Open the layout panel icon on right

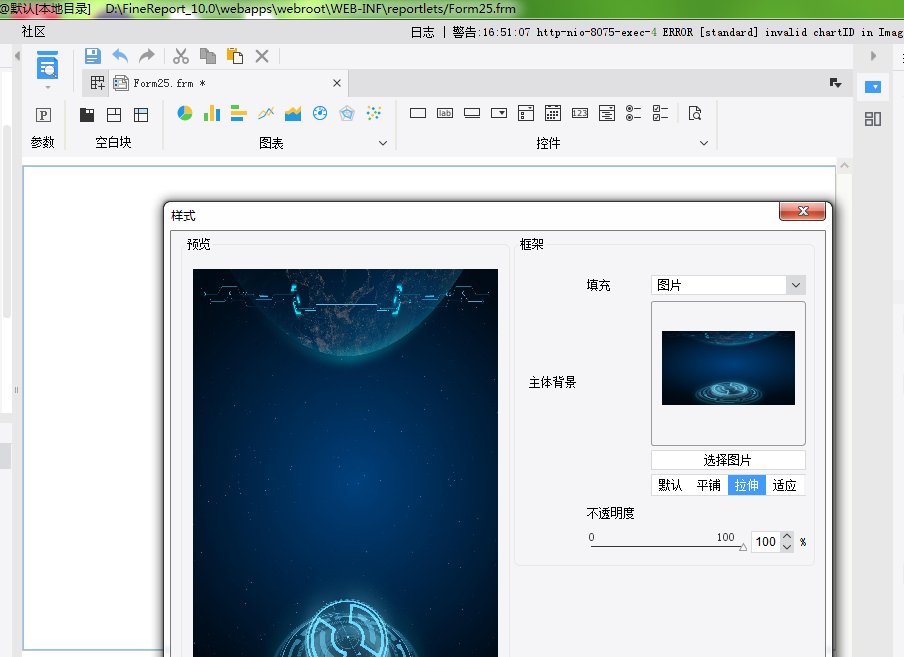click(873, 119)
